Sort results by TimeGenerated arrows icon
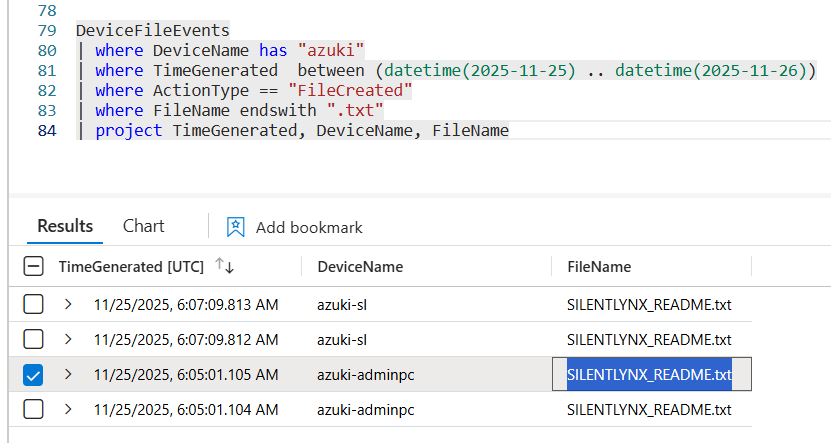This screenshot has width=831, height=443. click(225, 265)
